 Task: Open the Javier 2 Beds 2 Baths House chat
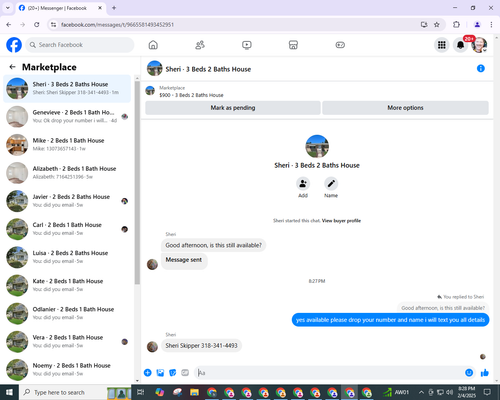[x=67, y=201]
